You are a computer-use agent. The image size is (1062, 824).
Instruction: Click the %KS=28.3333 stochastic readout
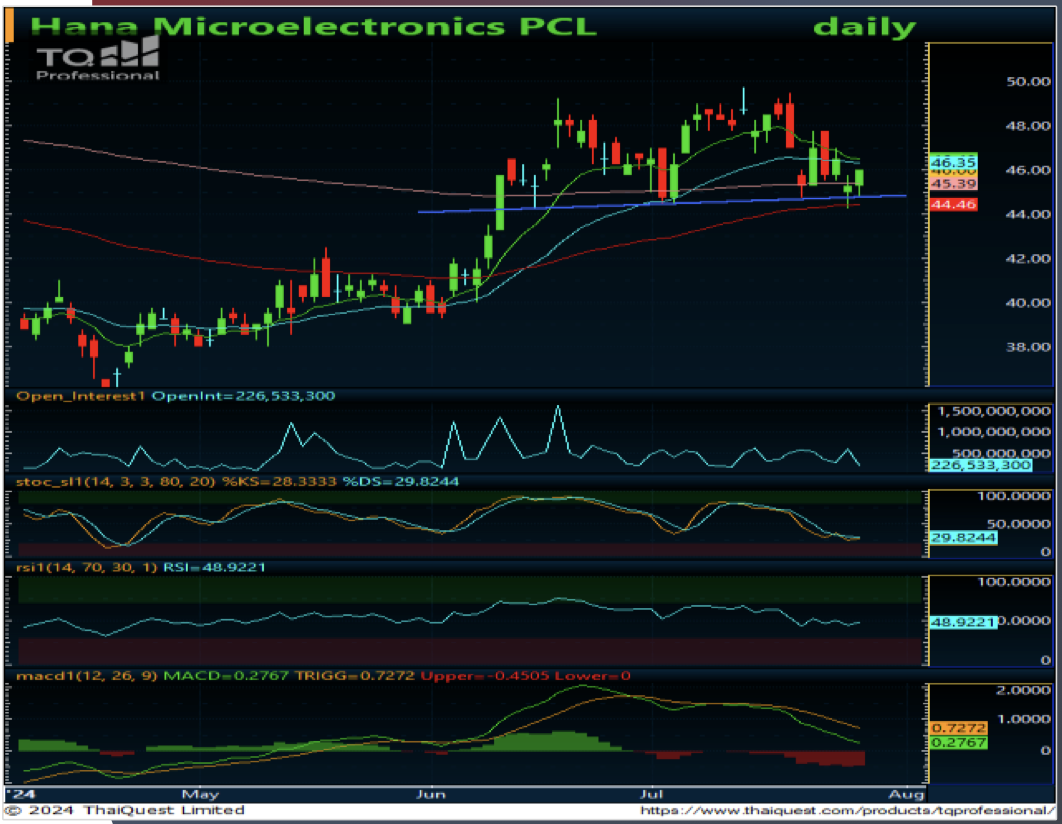pos(279,481)
